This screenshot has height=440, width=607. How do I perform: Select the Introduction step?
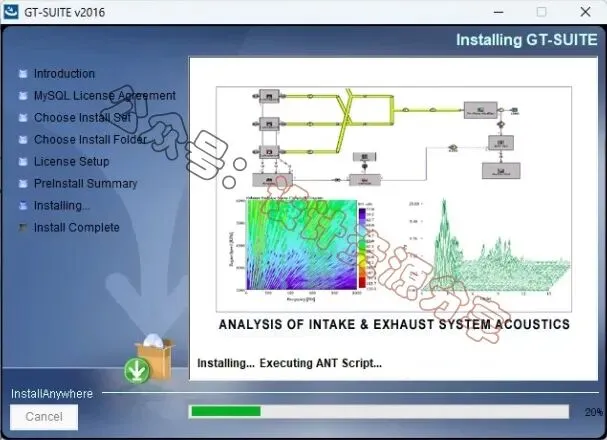coord(64,74)
